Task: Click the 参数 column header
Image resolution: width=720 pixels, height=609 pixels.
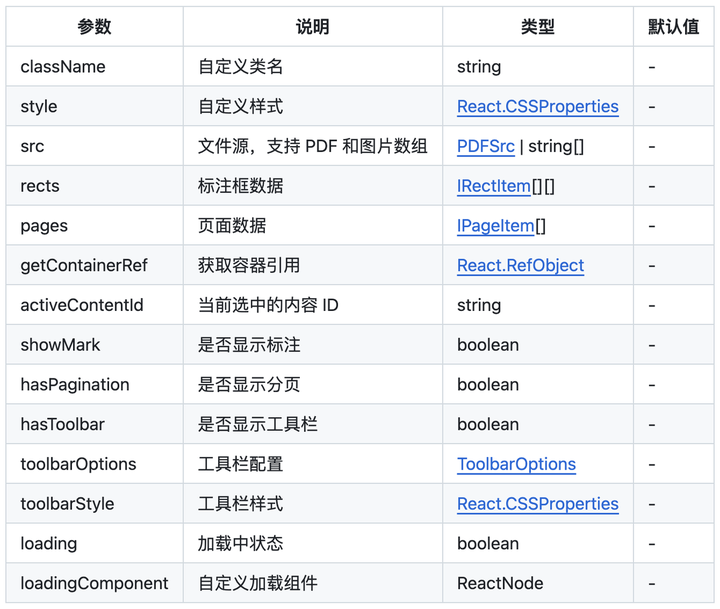Action: (95, 27)
